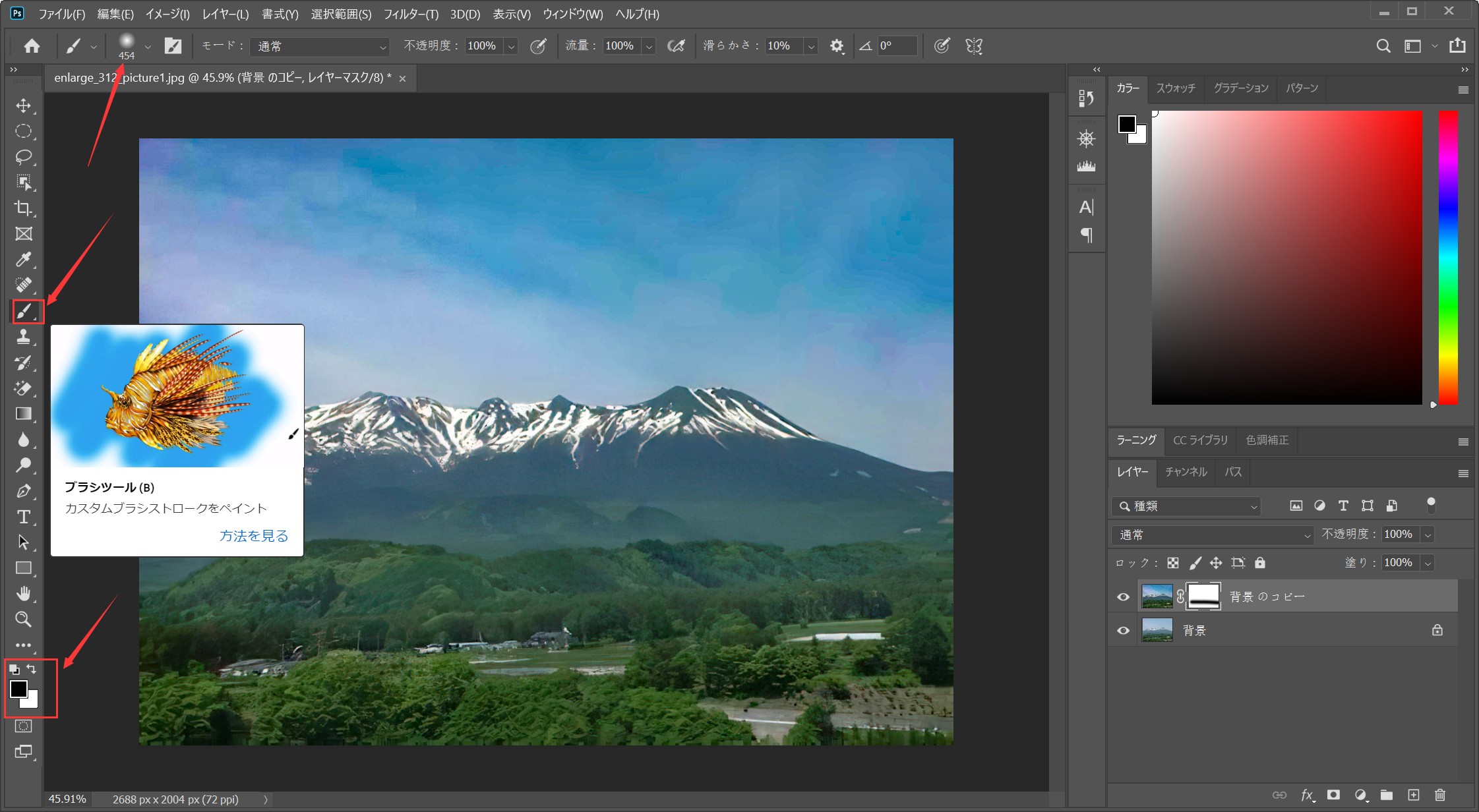Click the 方法を見る link
Image resolution: width=1479 pixels, height=812 pixels.
pyautogui.click(x=253, y=536)
